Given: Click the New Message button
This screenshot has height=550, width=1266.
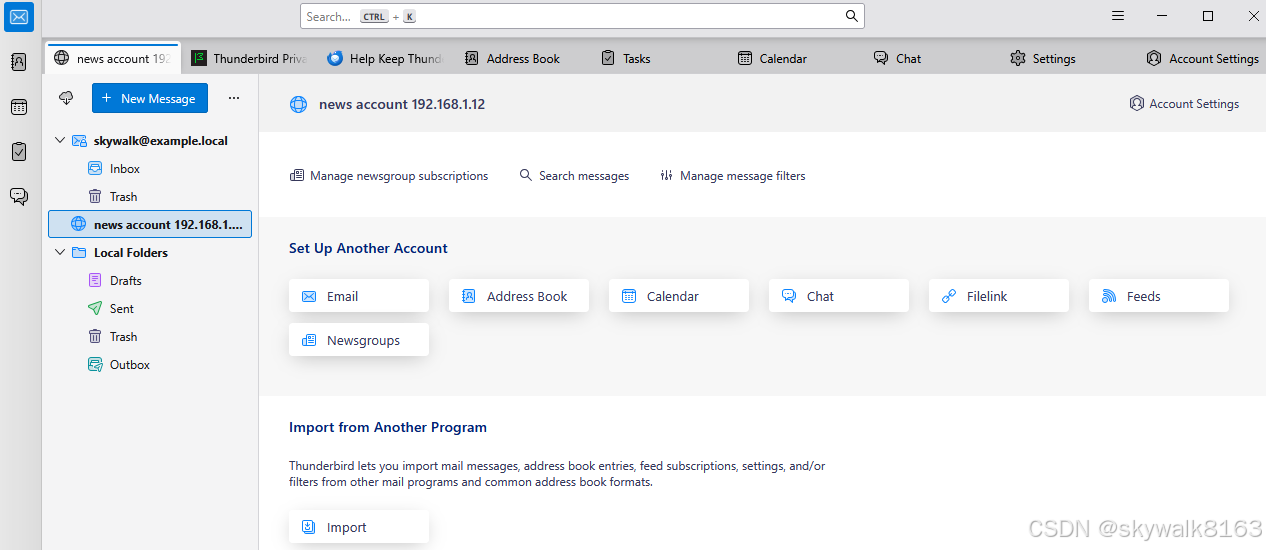Looking at the screenshot, I should click(x=150, y=98).
